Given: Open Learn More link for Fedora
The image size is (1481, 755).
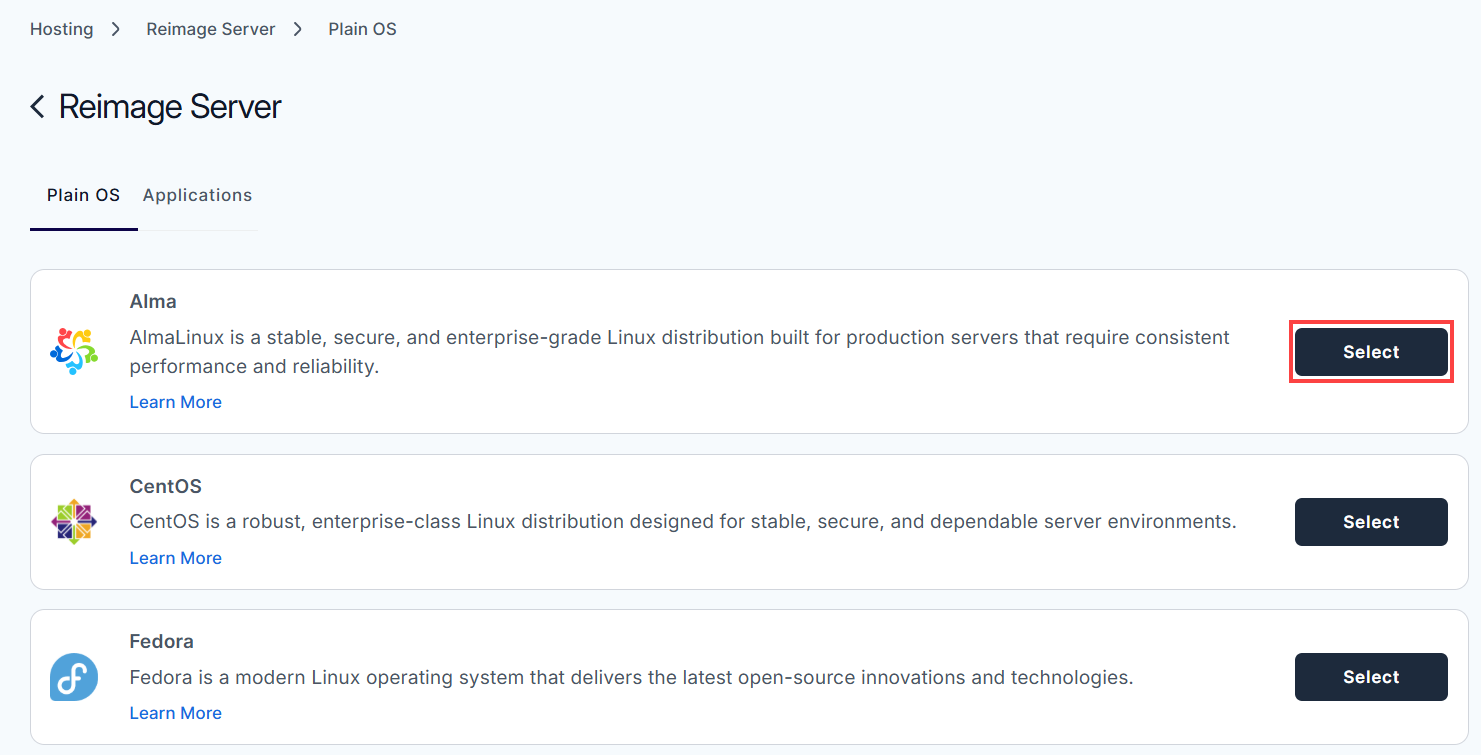Looking at the screenshot, I should (176, 713).
